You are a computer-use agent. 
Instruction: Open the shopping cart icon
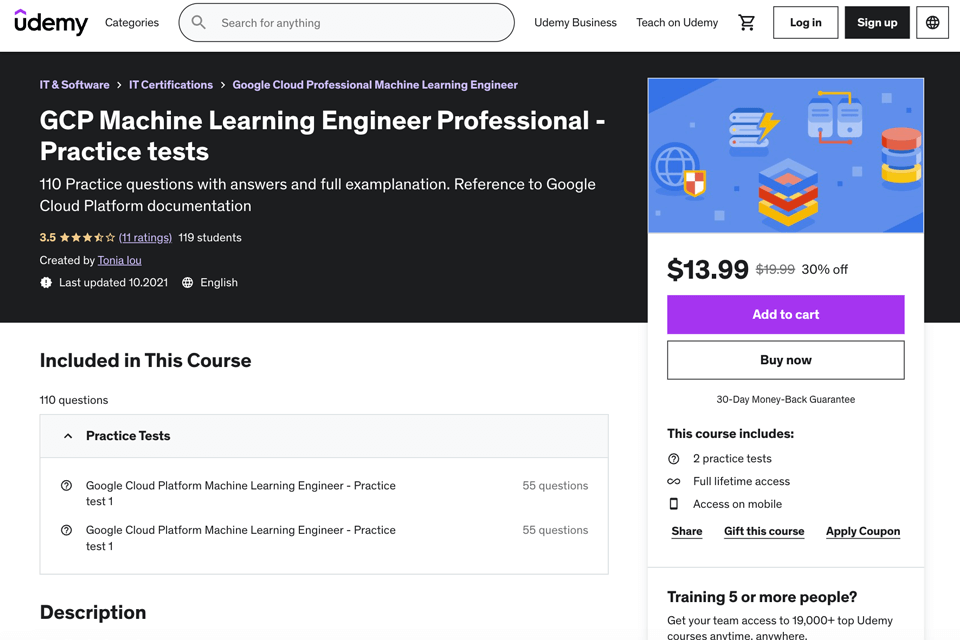[746, 23]
